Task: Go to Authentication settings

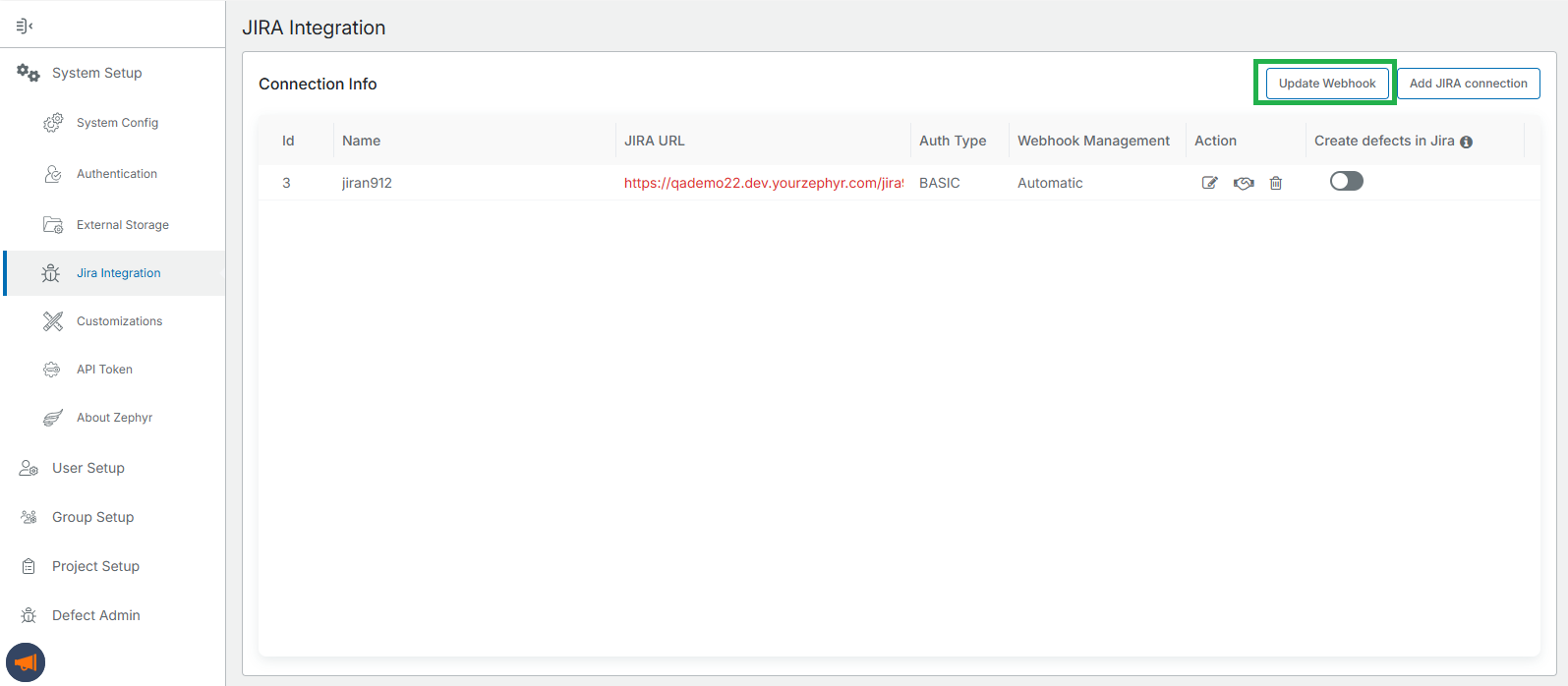Action: [x=116, y=174]
